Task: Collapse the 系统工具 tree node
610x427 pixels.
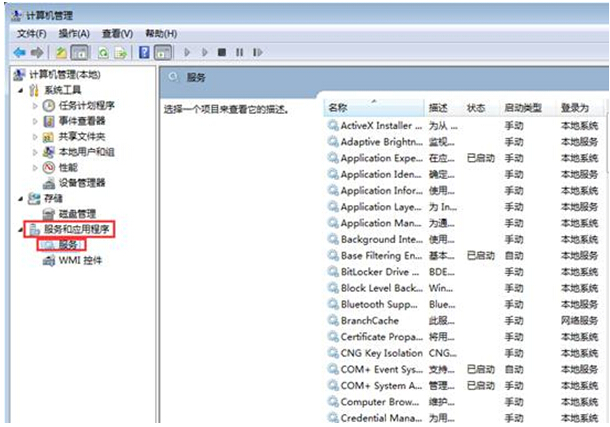Action: coord(20,90)
